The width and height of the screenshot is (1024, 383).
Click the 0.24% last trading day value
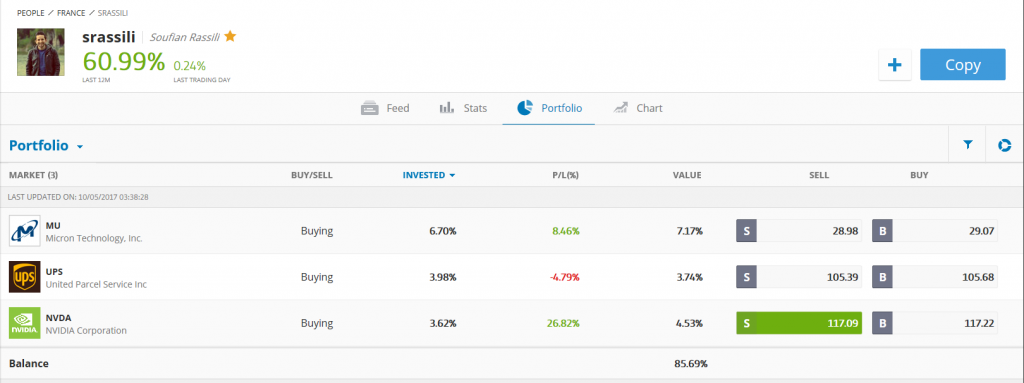click(189, 66)
